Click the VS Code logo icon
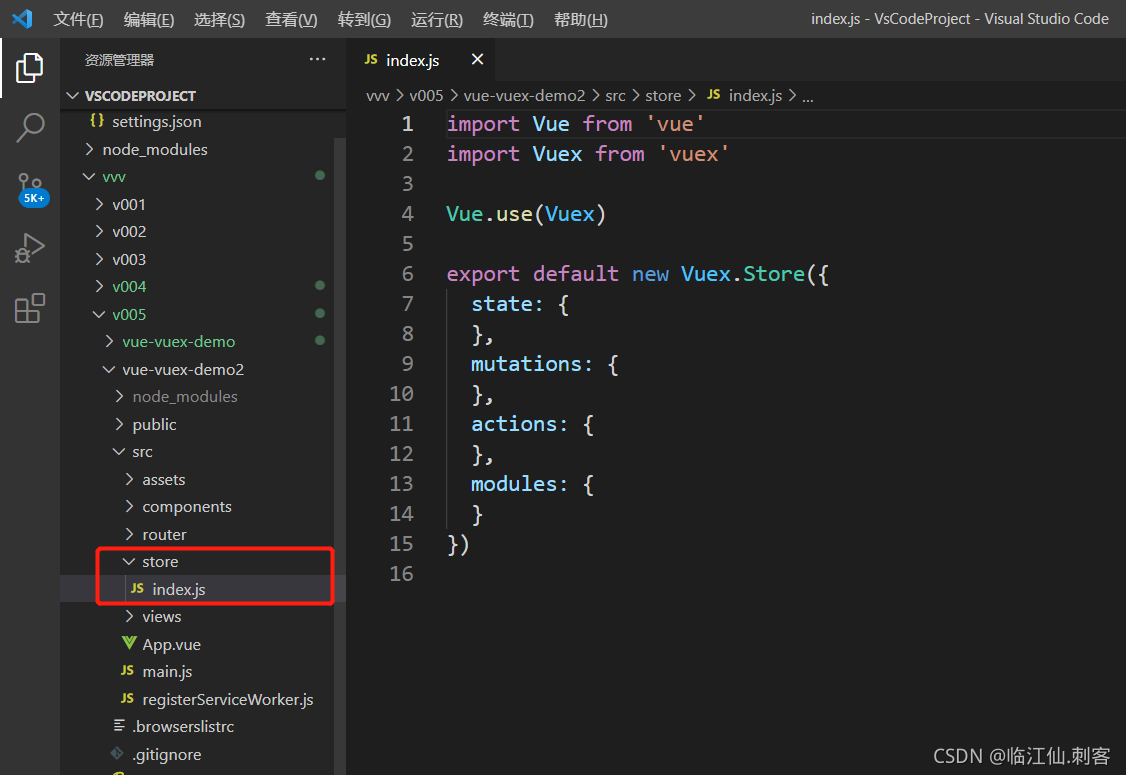The image size is (1126, 775). [x=22, y=19]
